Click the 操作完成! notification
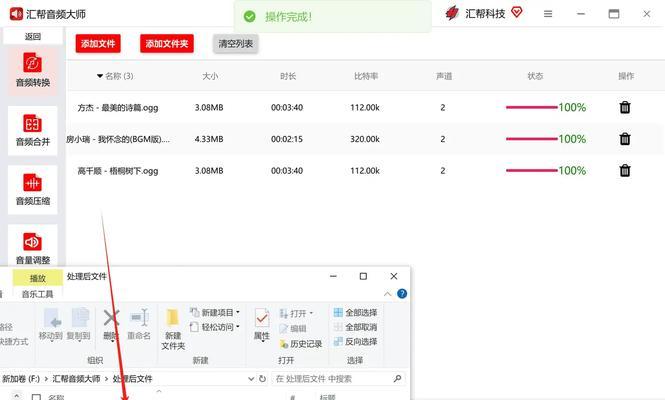665x400 pixels. 332,17
